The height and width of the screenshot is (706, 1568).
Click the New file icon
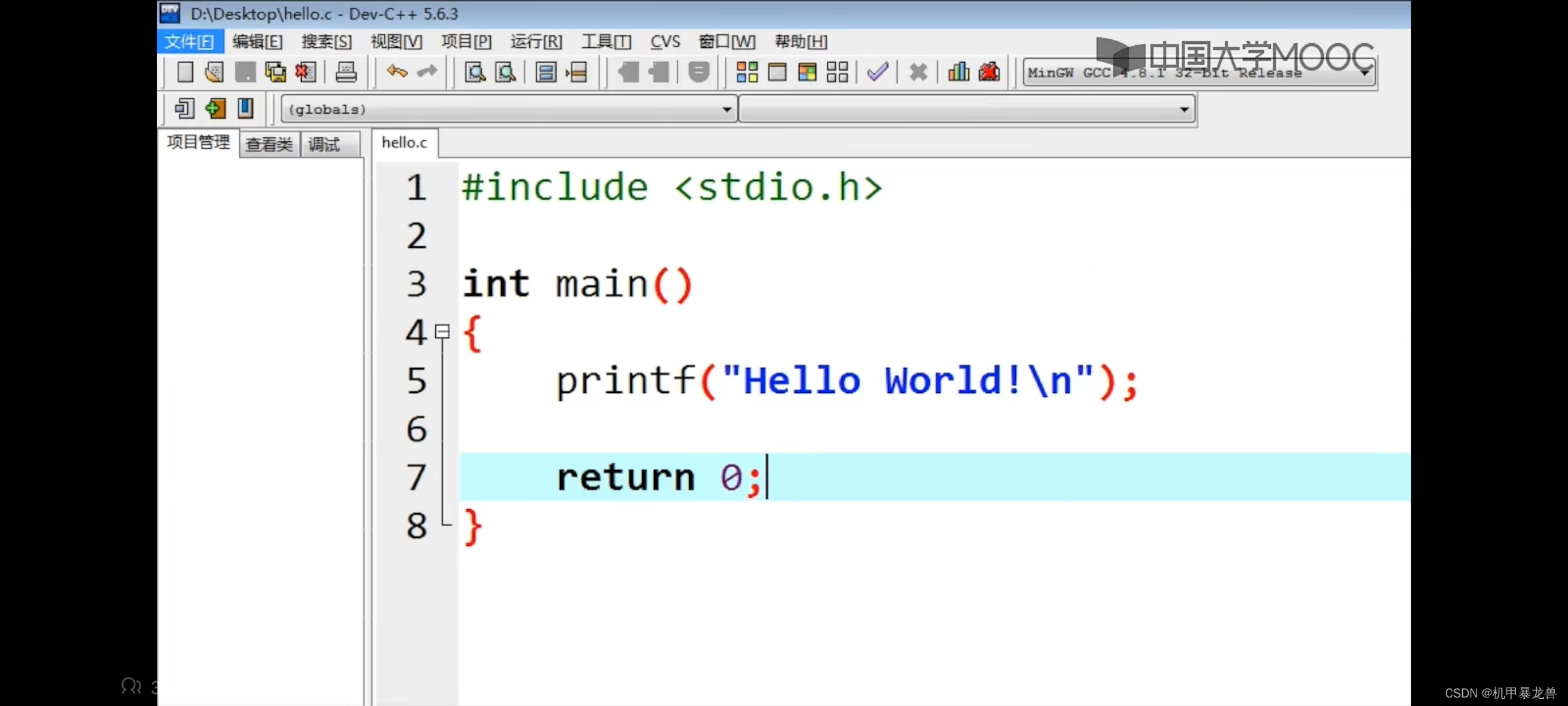(186, 72)
